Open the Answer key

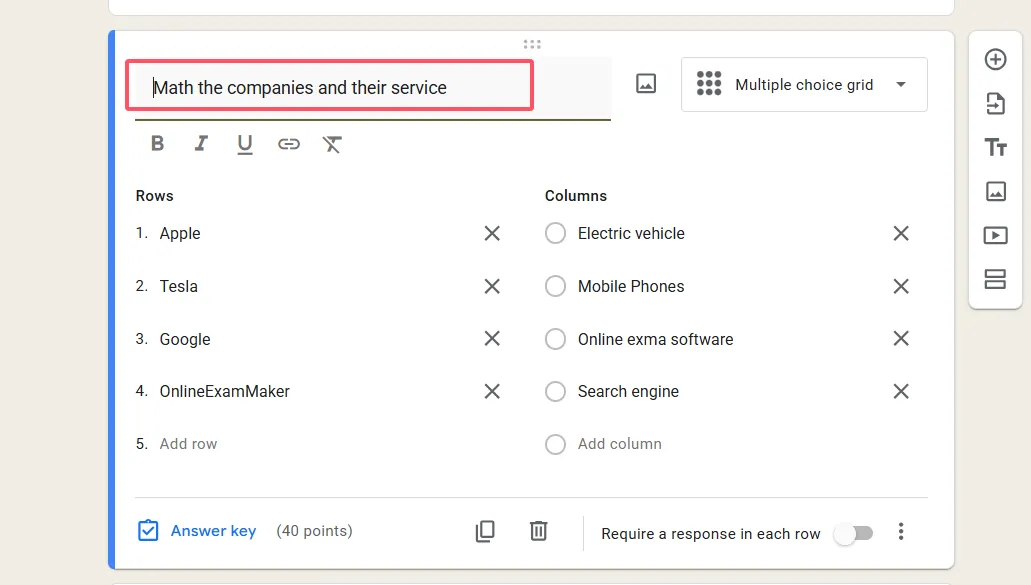point(197,531)
